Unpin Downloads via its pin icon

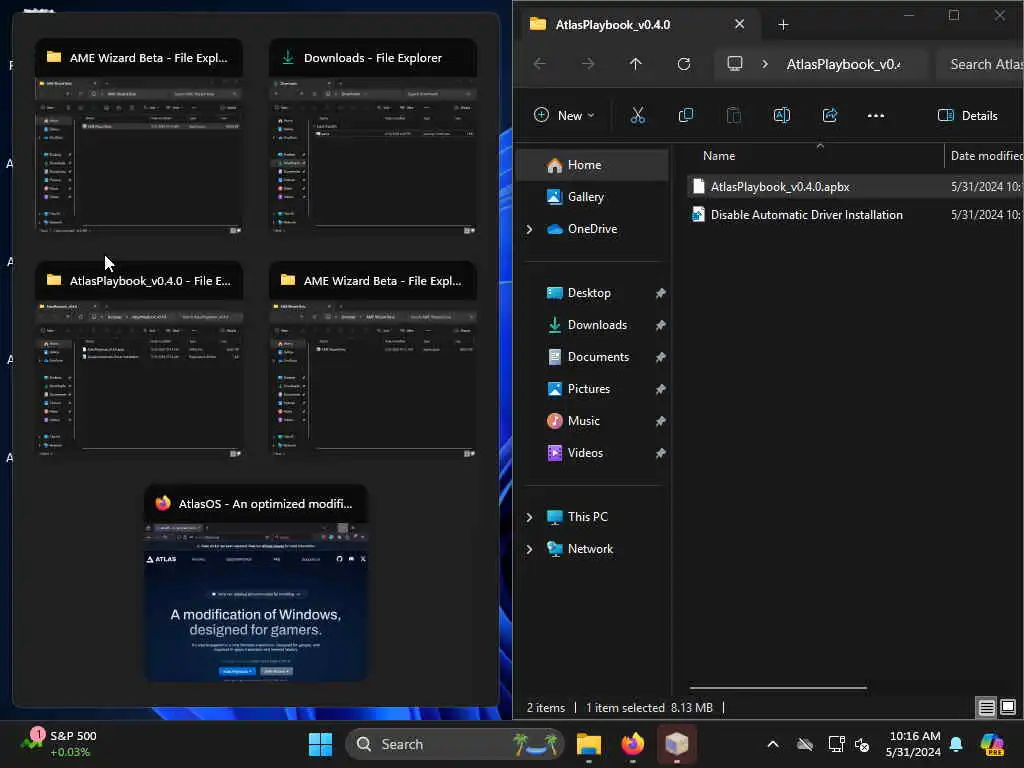click(660, 325)
